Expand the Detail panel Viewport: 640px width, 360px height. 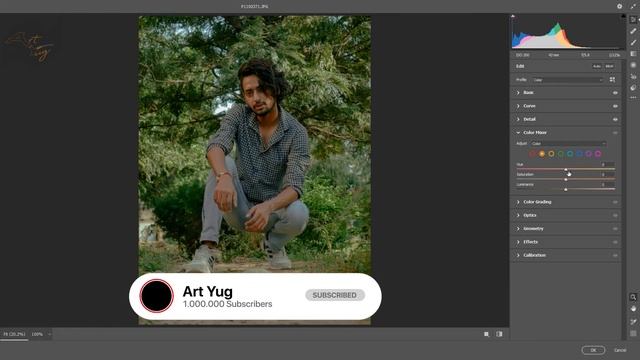518,119
